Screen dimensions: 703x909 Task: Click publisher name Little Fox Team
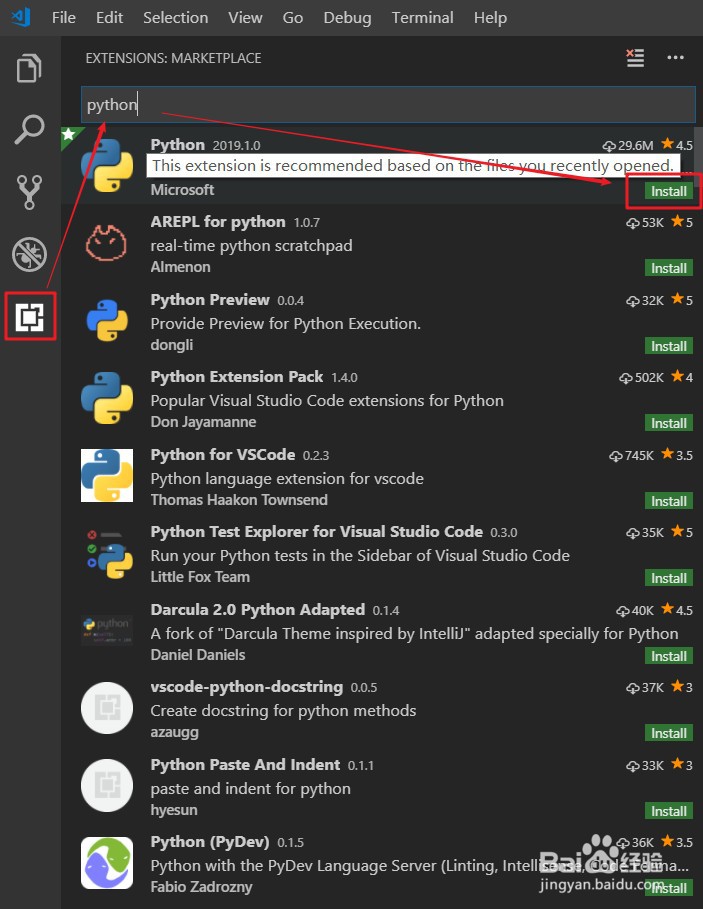[200, 577]
